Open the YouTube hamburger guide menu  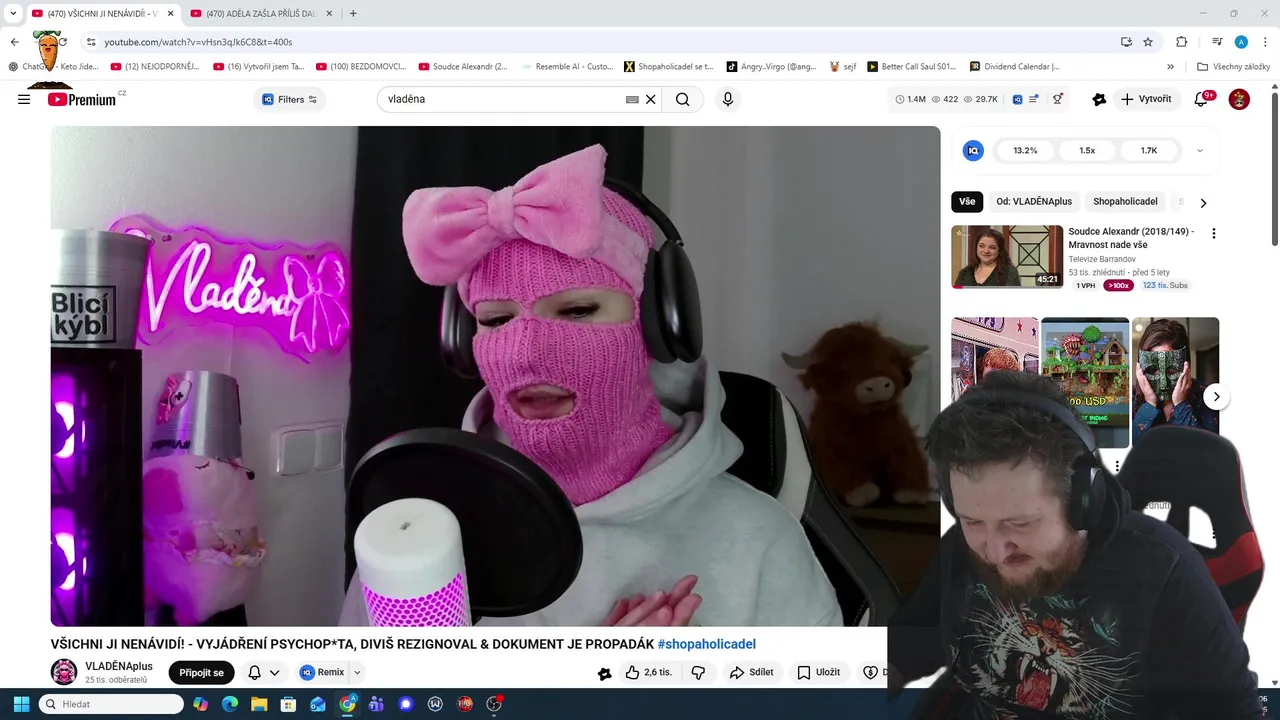[24, 99]
